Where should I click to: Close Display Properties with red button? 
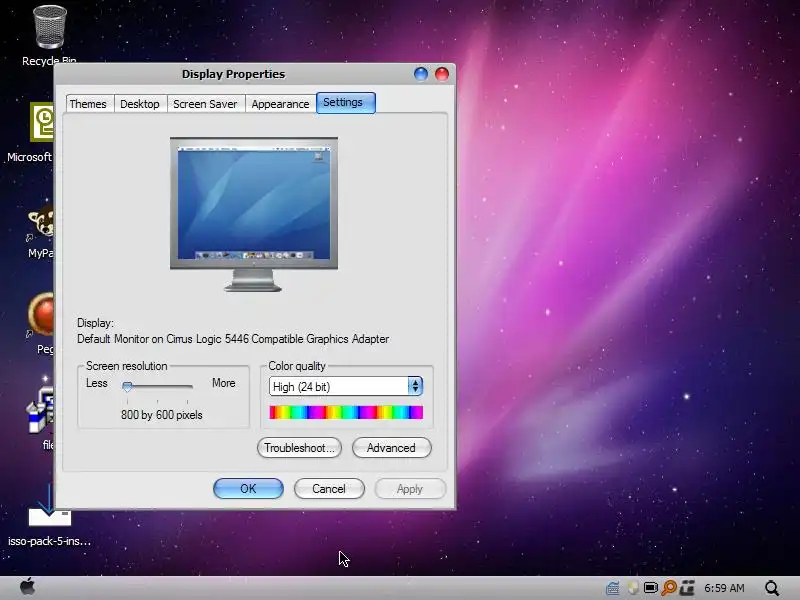point(442,74)
